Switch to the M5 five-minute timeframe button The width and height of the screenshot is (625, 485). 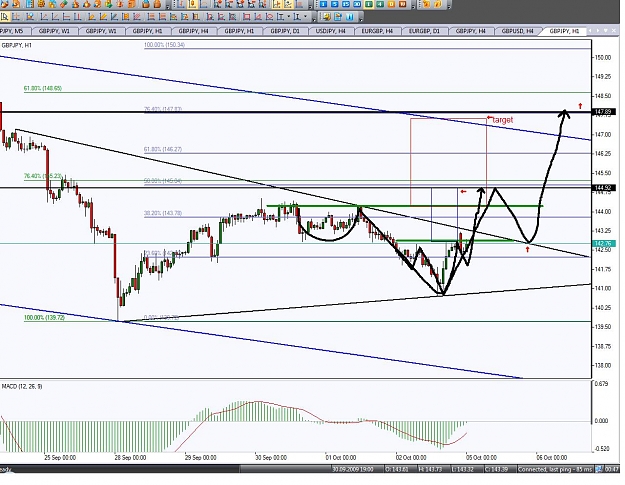click(x=334, y=4)
